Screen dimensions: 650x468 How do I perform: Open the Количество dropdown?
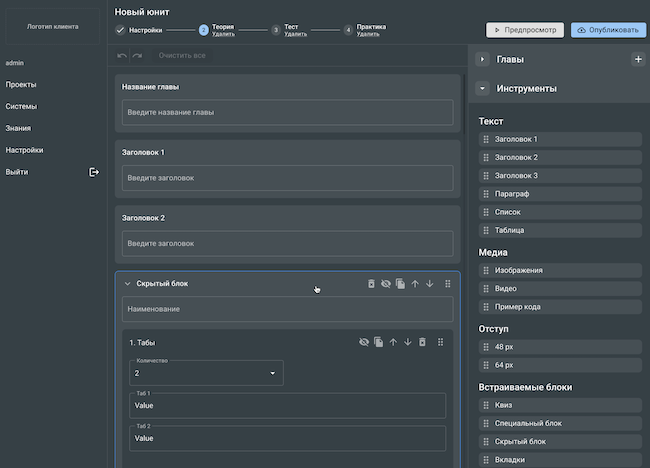[206, 373]
